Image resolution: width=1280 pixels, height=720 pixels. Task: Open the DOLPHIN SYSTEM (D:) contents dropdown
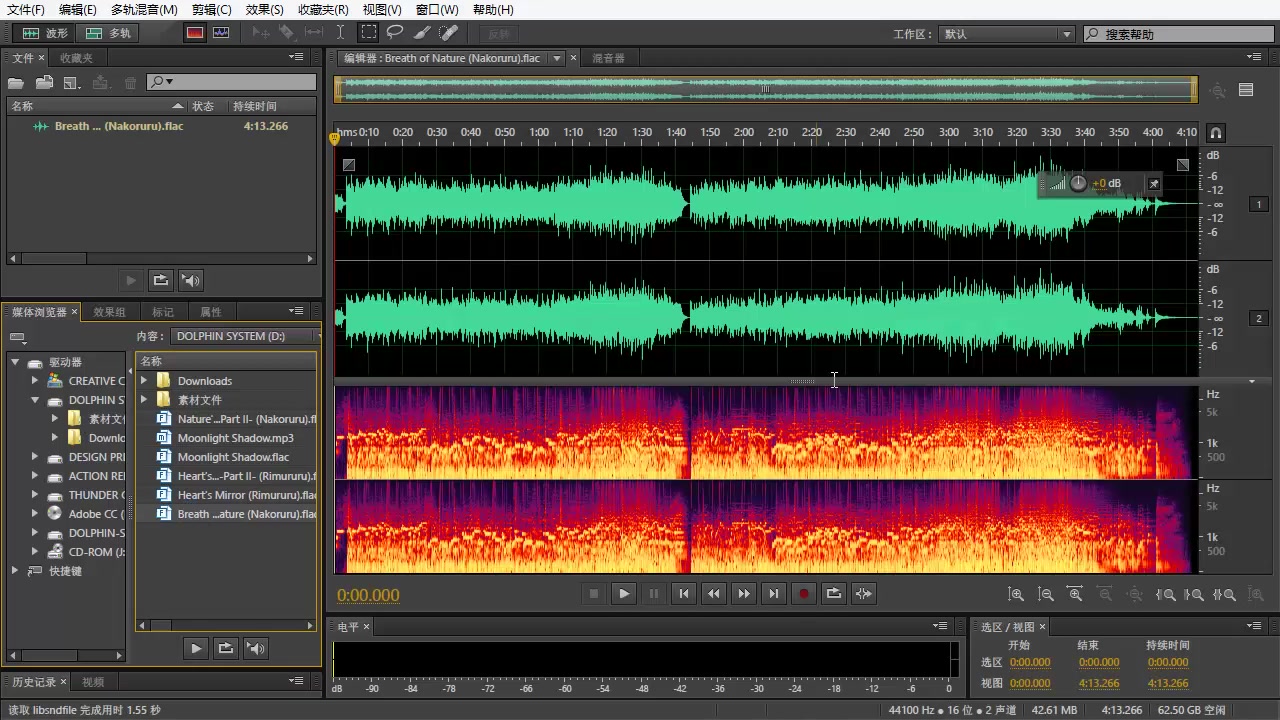click(245, 336)
